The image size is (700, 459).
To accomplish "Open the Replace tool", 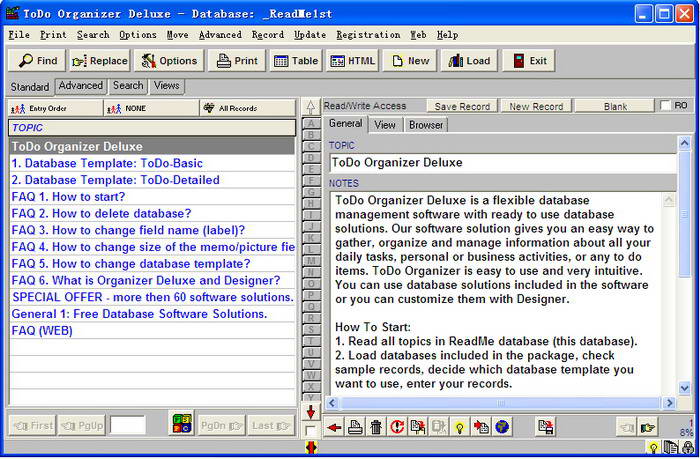I will pyautogui.click(x=100, y=60).
